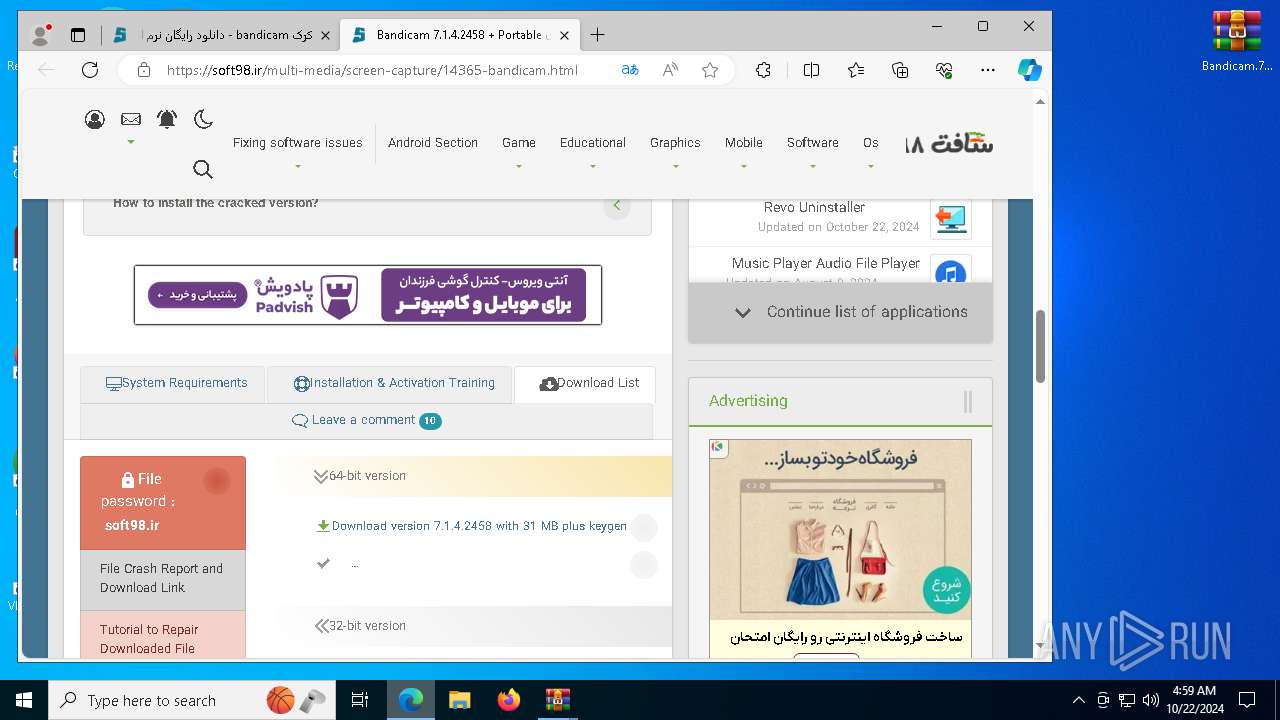Open the tab actions menu icon
The image size is (1280, 720).
pyautogui.click(x=78, y=35)
